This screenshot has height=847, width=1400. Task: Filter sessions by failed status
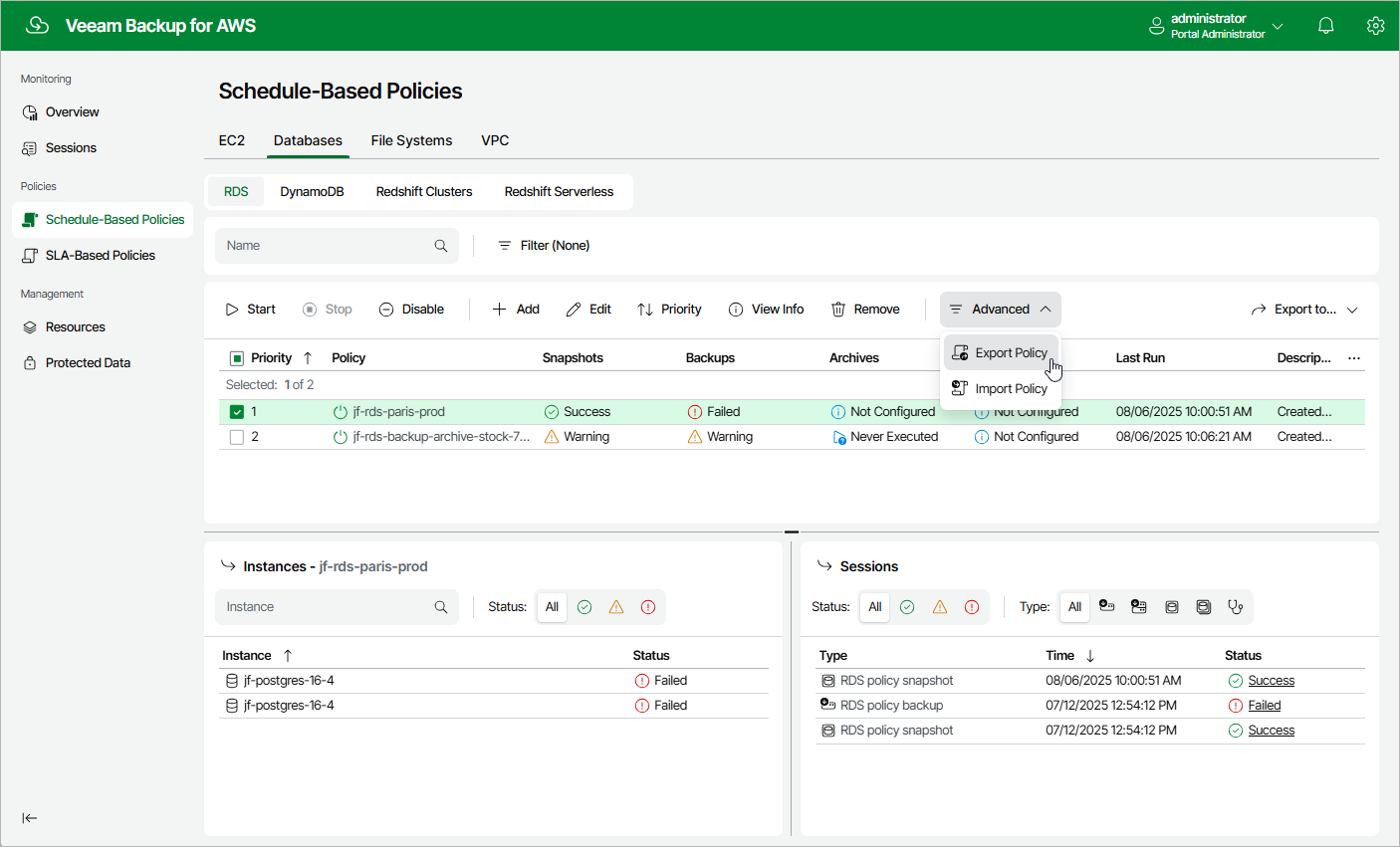972,607
